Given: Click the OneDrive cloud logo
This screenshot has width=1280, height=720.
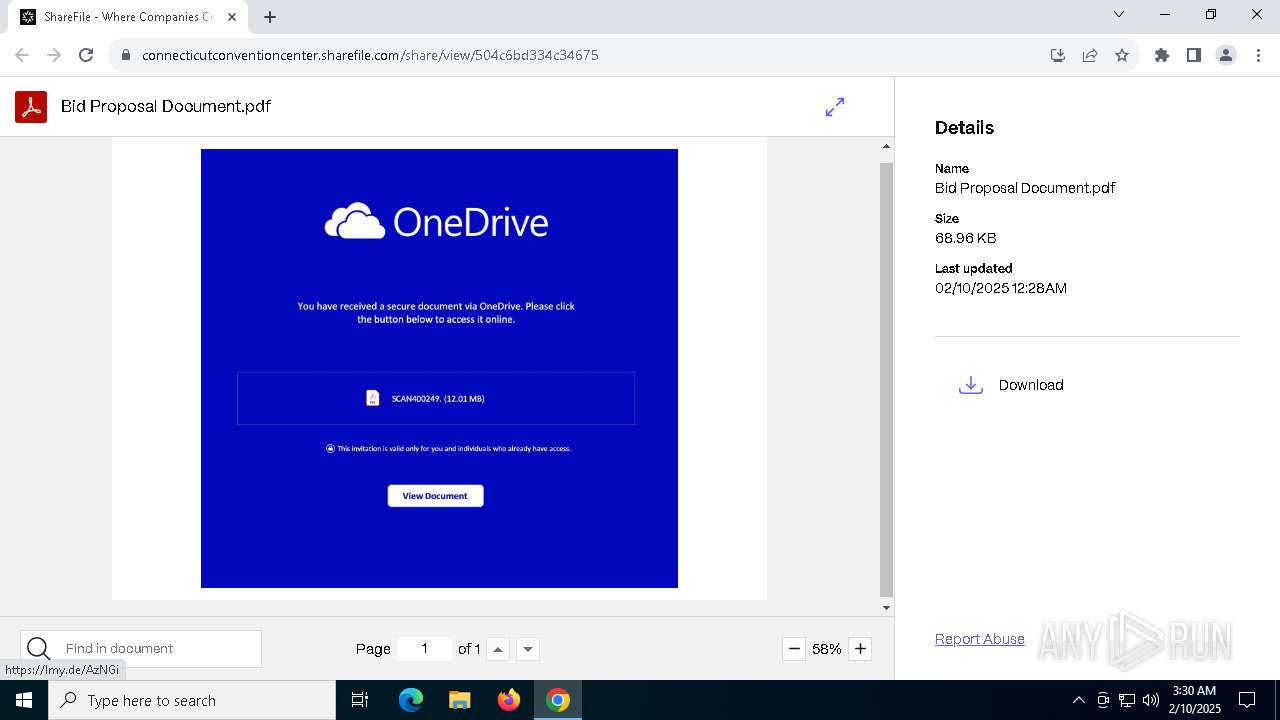Looking at the screenshot, I should [x=355, y=221].
